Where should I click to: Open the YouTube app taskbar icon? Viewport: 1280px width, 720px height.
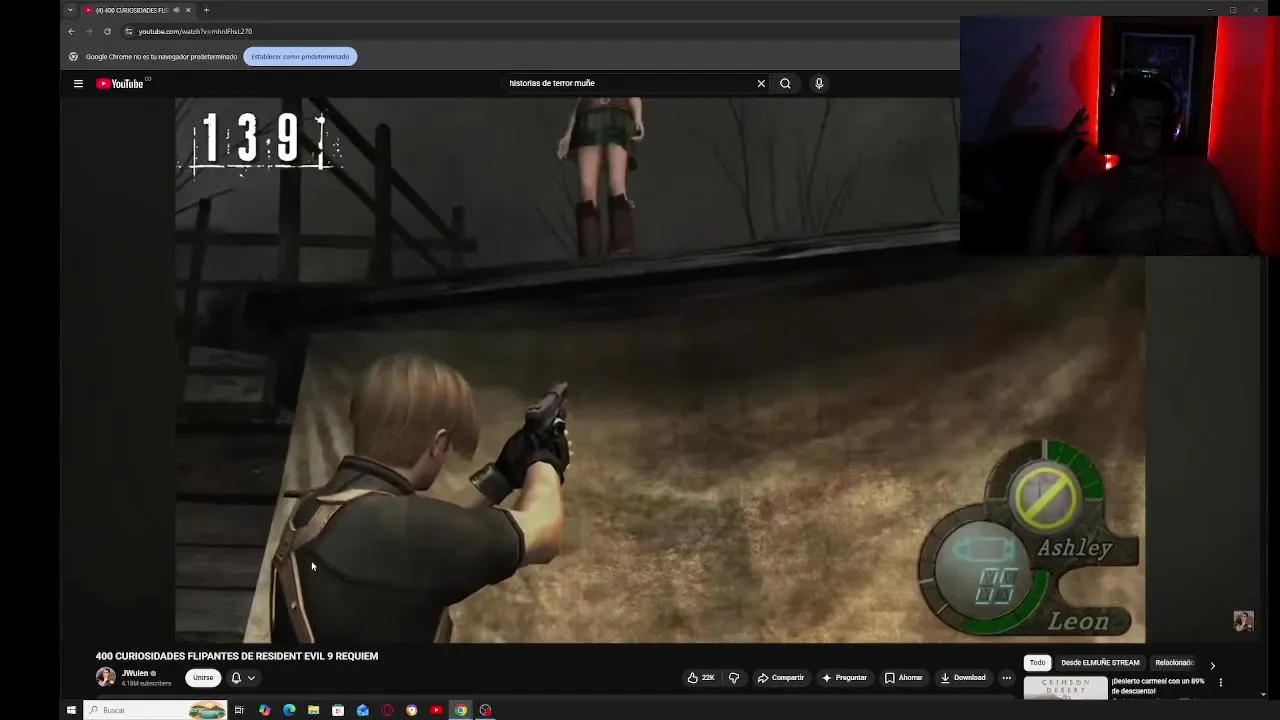pyautogui.click(x=436, y=710)
